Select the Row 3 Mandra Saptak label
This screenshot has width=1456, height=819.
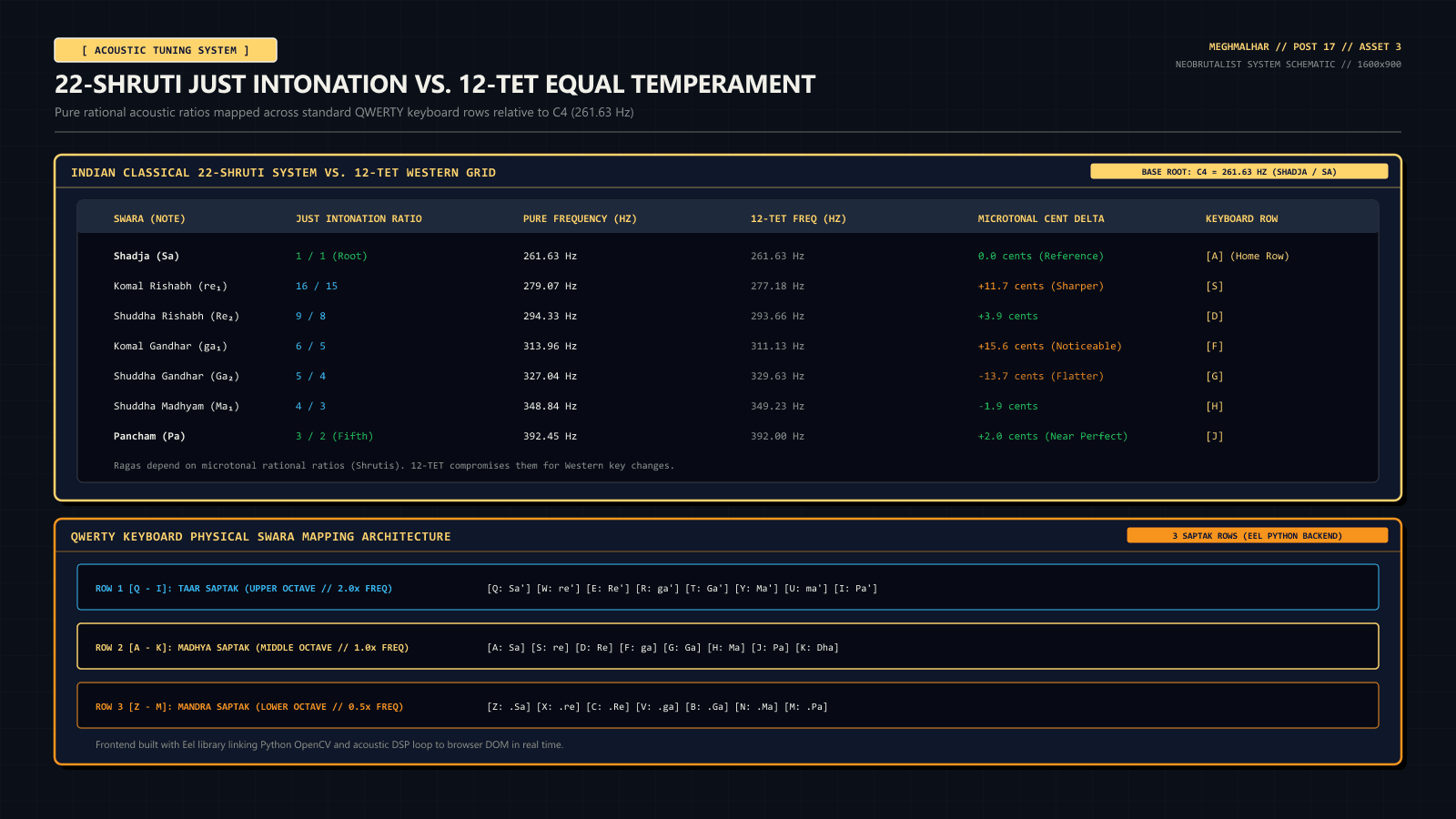(x=249, y=706)
